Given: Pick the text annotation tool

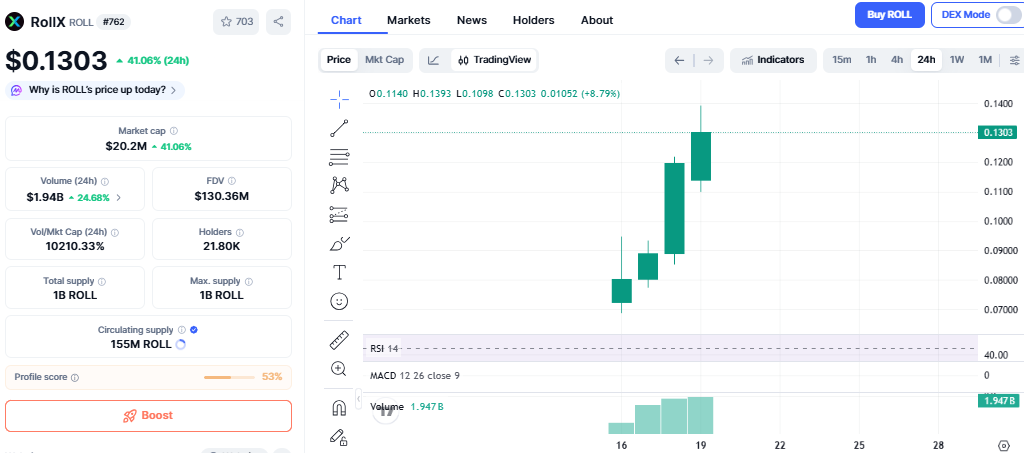Looking at the screenshot, I should coord(339,272).
